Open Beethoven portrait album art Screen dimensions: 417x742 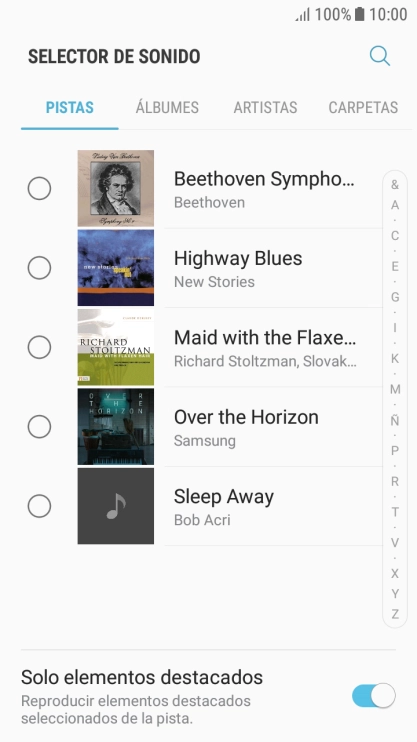coord(115,188)
